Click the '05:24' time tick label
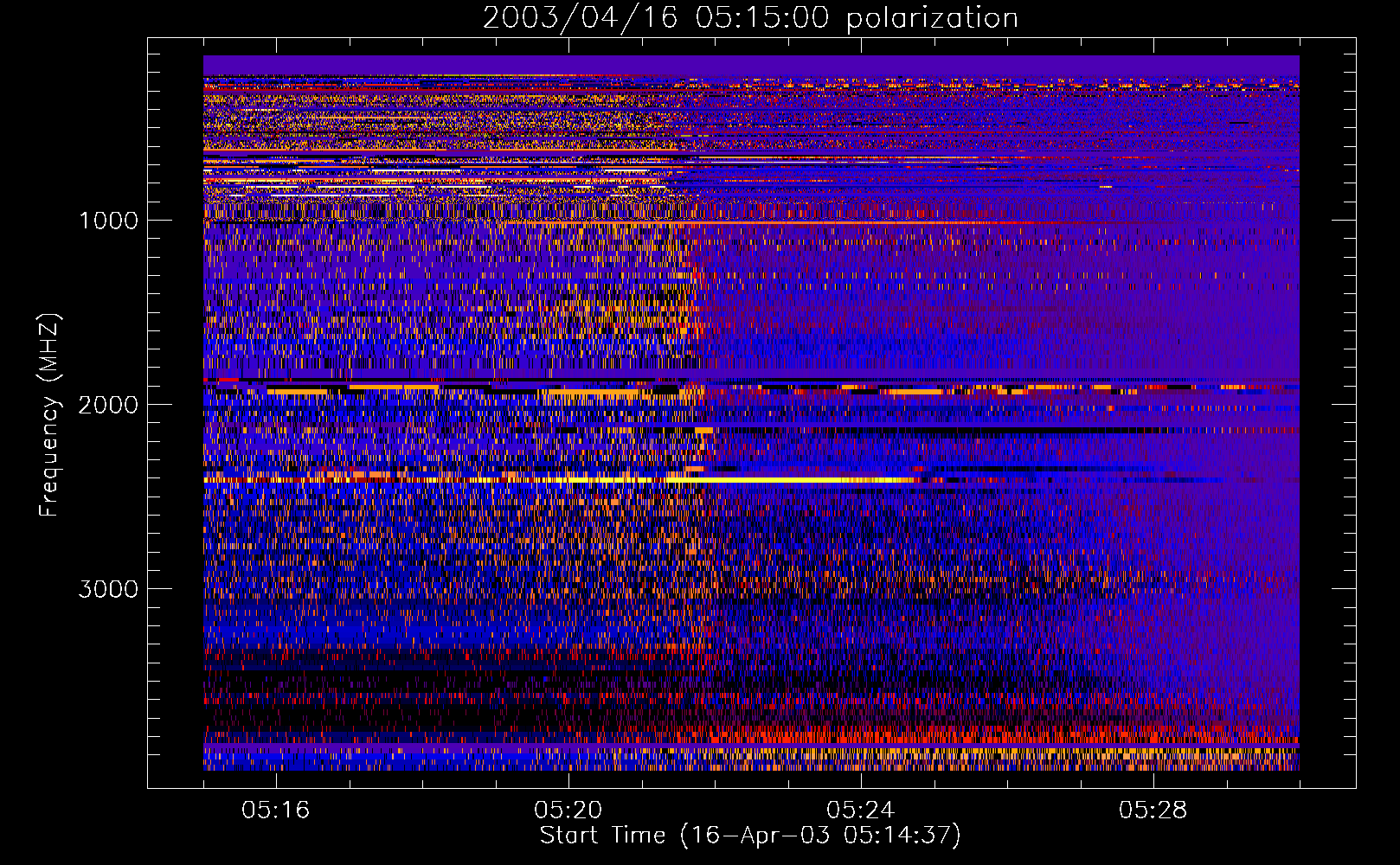The image size is (1400, 865). [861, 811]
